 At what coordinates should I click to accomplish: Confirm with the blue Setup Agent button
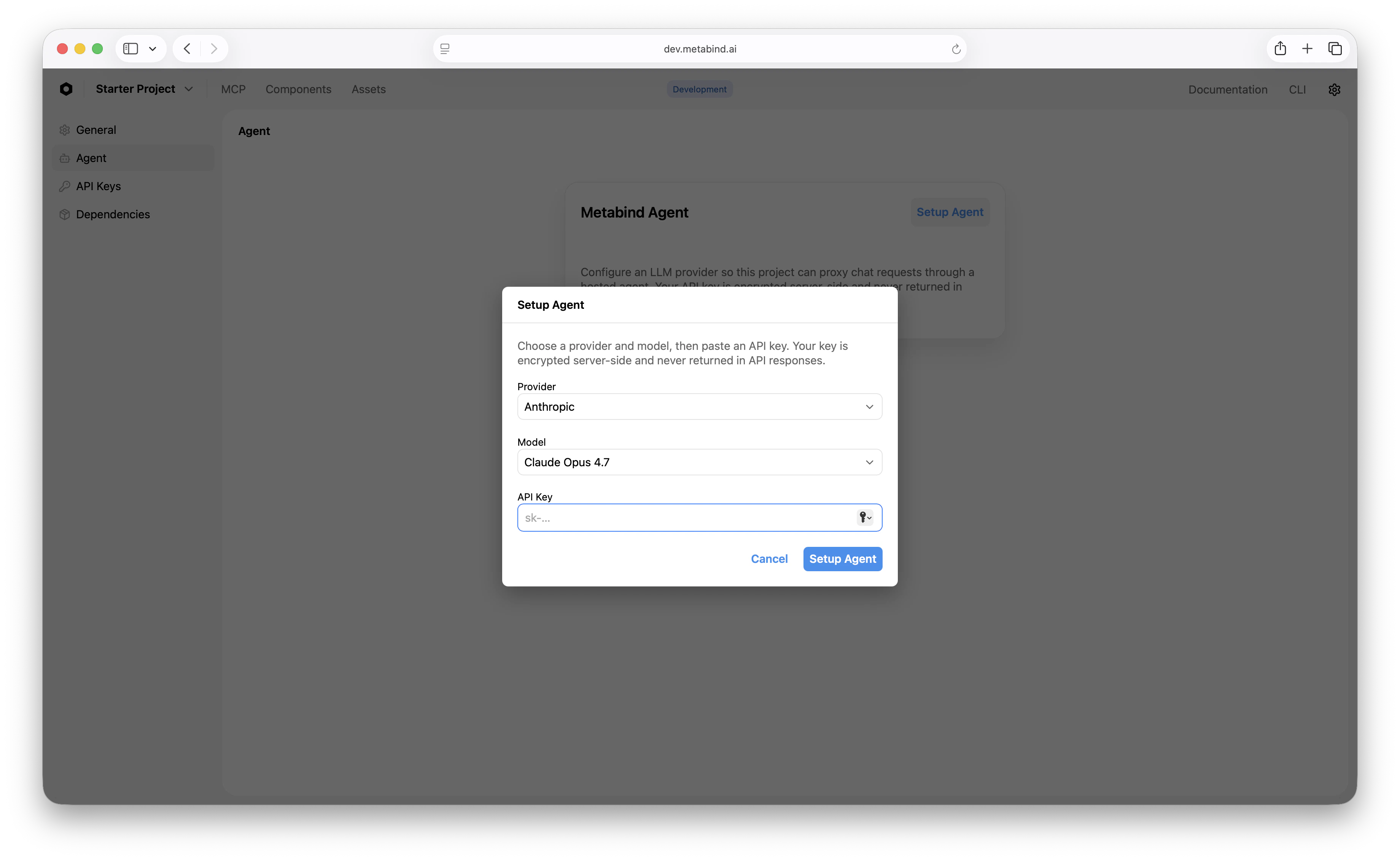point(842,559)
